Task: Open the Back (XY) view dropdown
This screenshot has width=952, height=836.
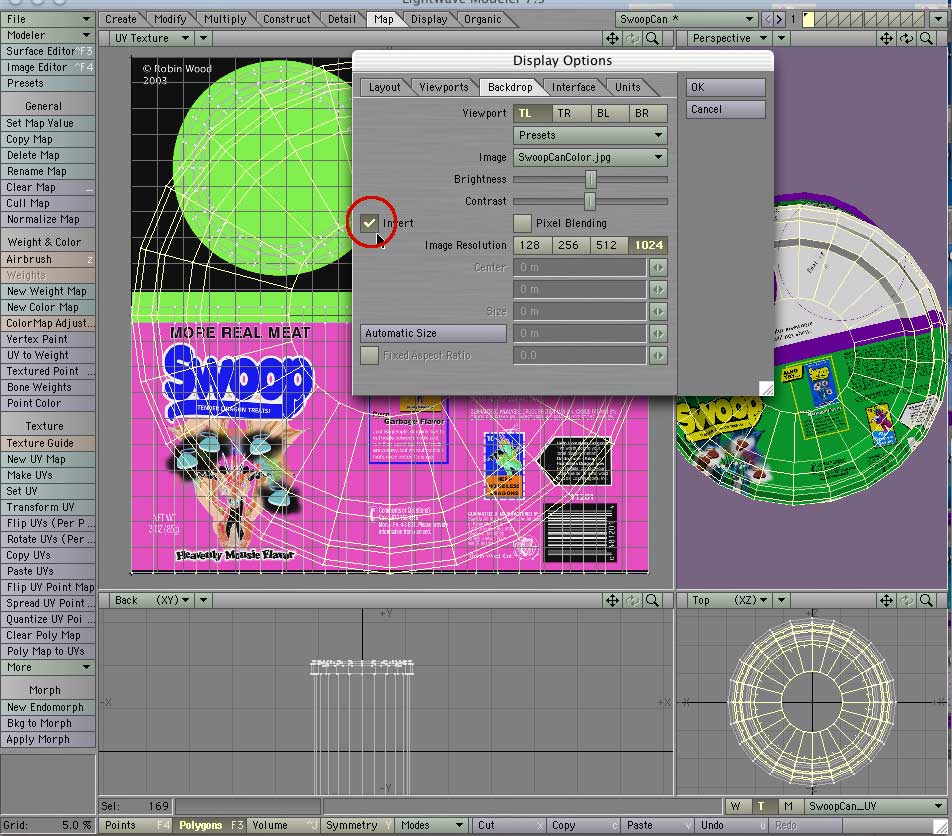Action: [x=151, y=600]
